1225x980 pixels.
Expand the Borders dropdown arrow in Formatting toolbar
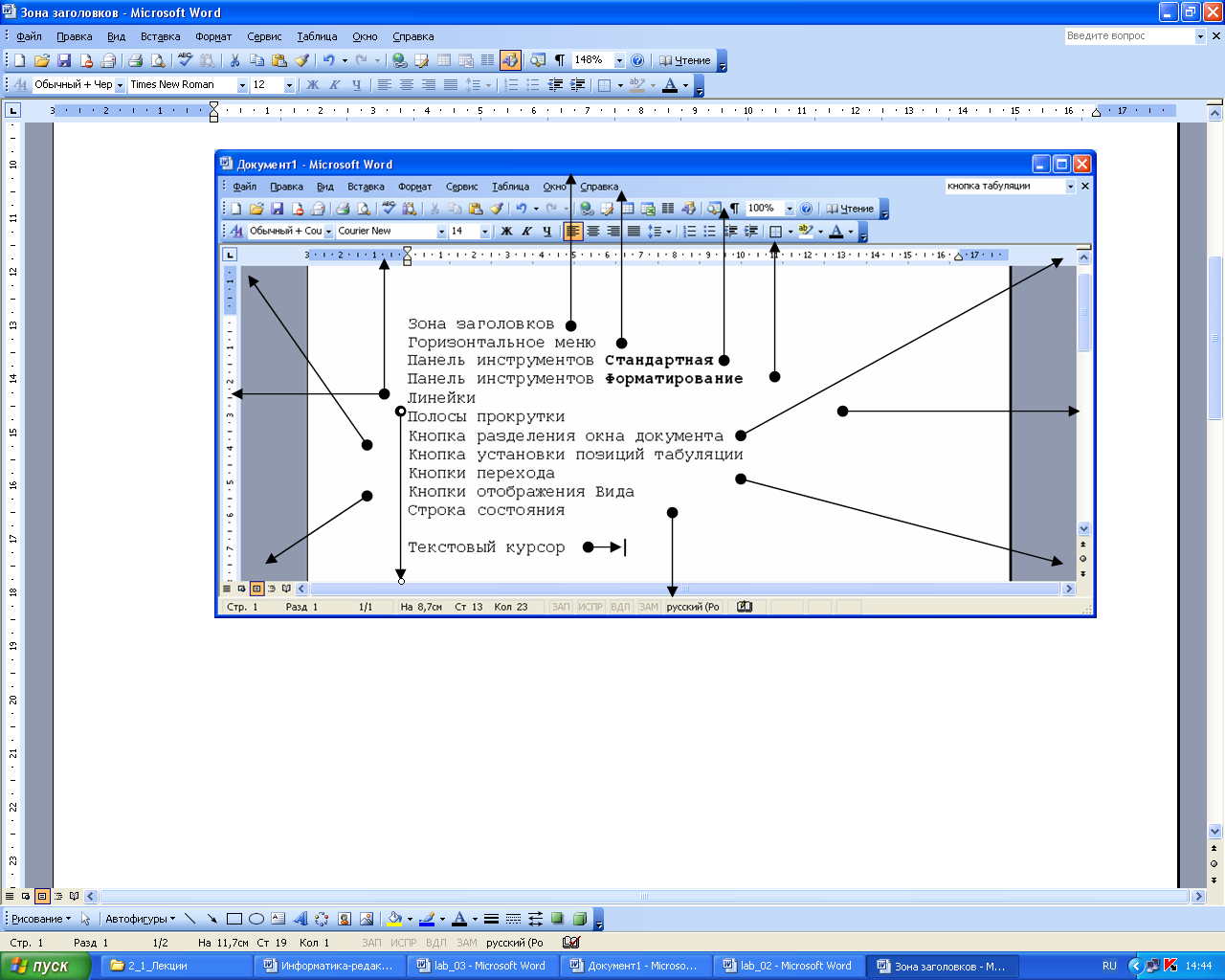click(620, 85)
